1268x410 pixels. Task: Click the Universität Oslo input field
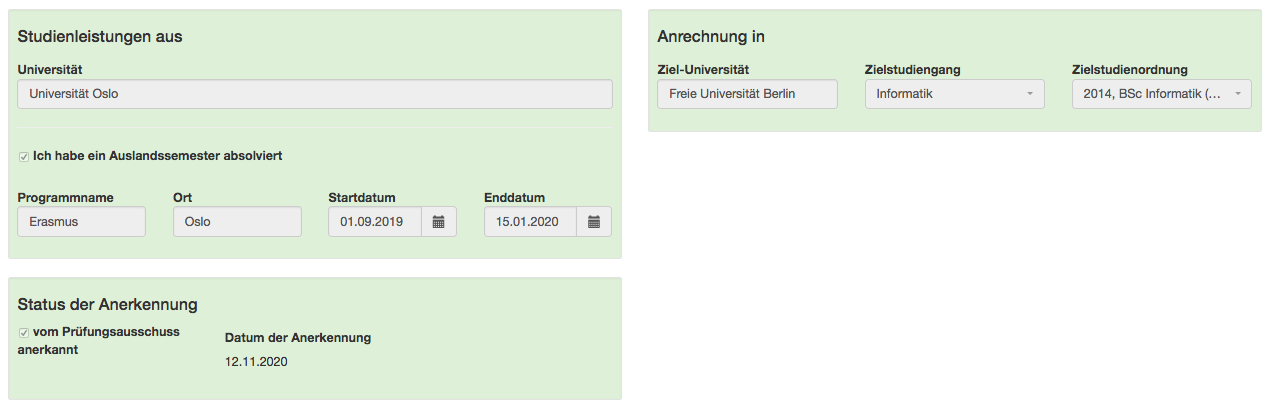point(315,94)
